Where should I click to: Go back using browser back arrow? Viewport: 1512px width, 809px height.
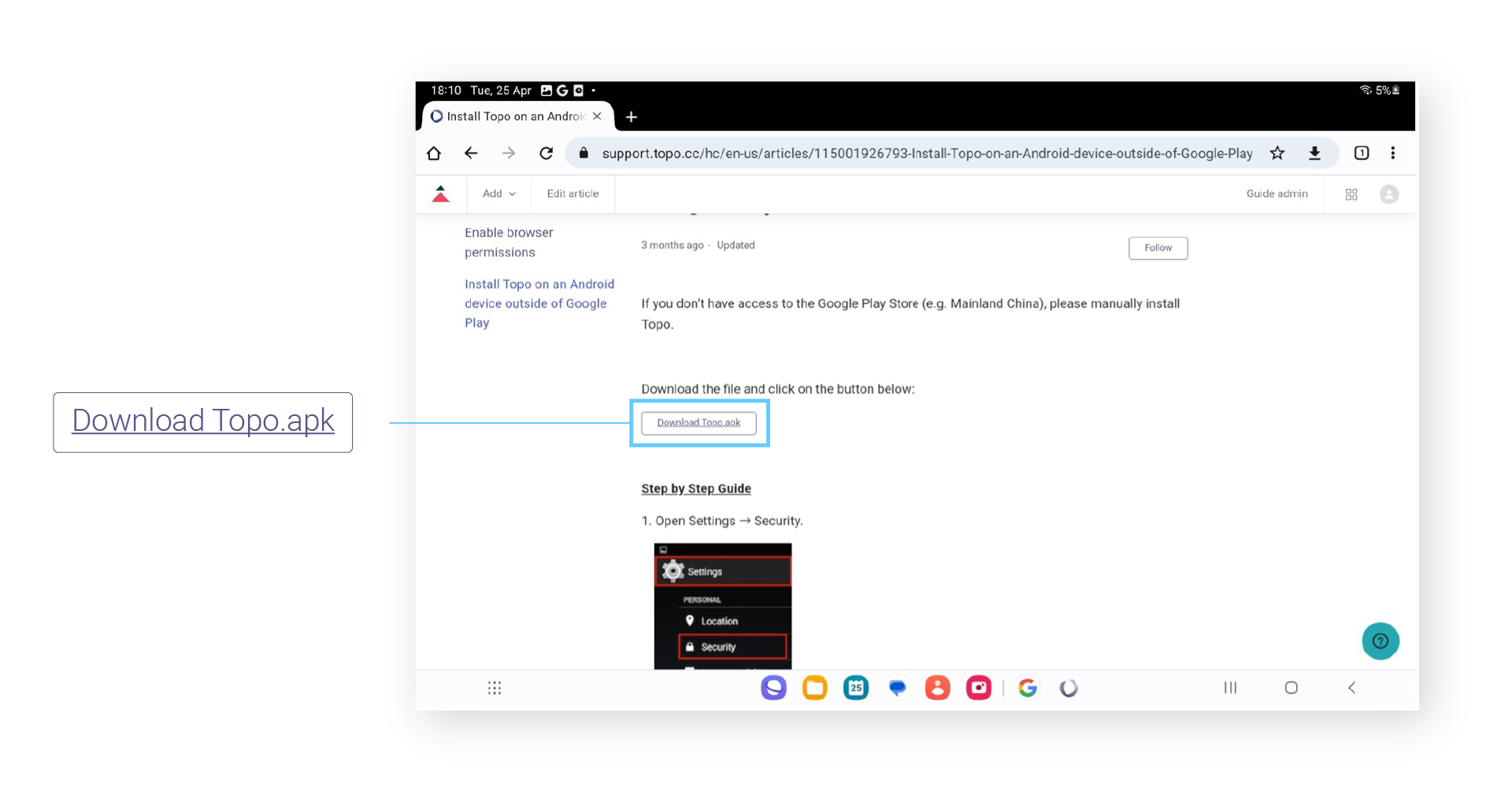click(x=471, y=154)
